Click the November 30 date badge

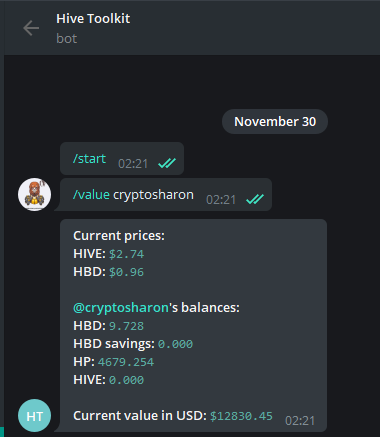point(275,122)
